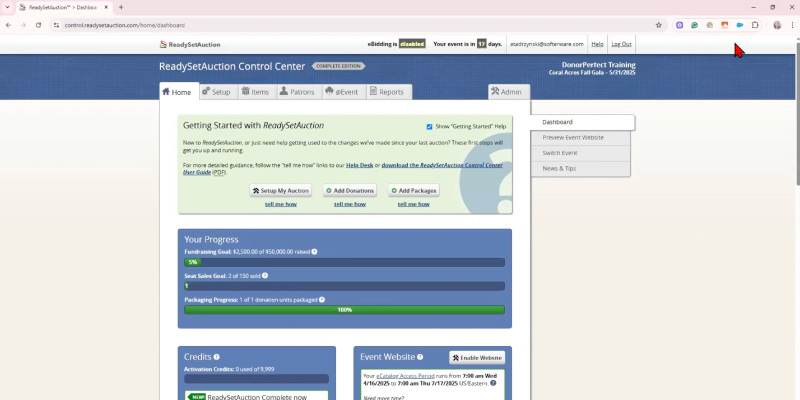
Task: Open the Admin tab
Action: click(509, 92)
